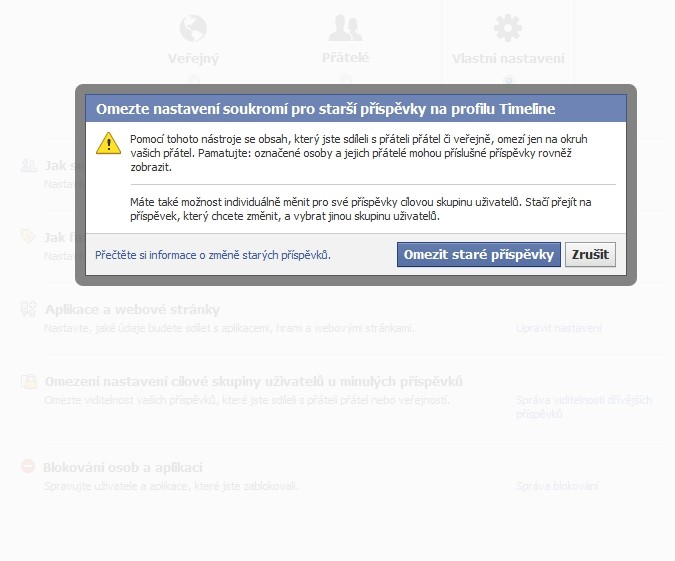Cancel dialog with Zrušit button

(x=590, y=254)
